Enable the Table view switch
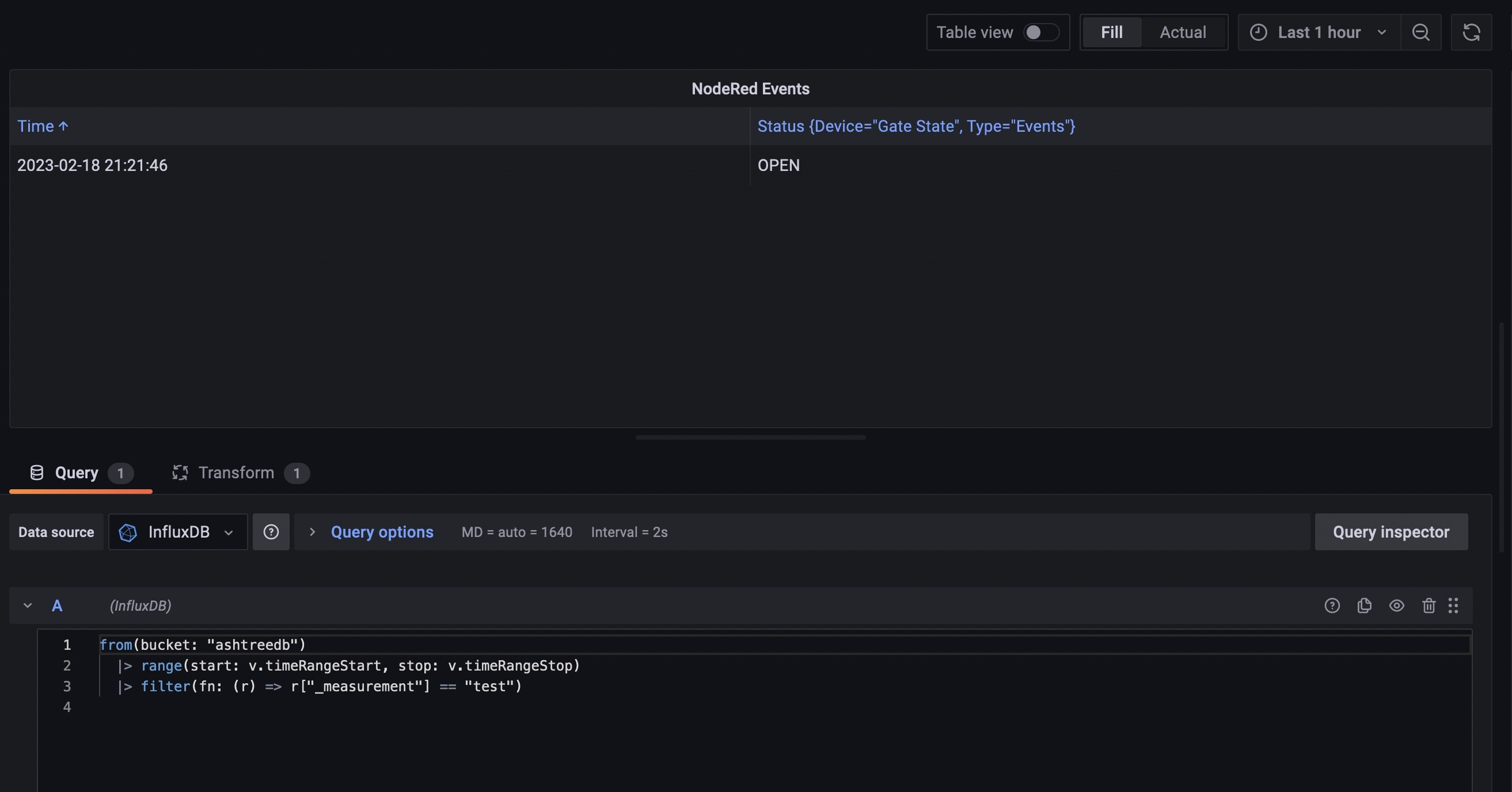 tap(1040, 32)
